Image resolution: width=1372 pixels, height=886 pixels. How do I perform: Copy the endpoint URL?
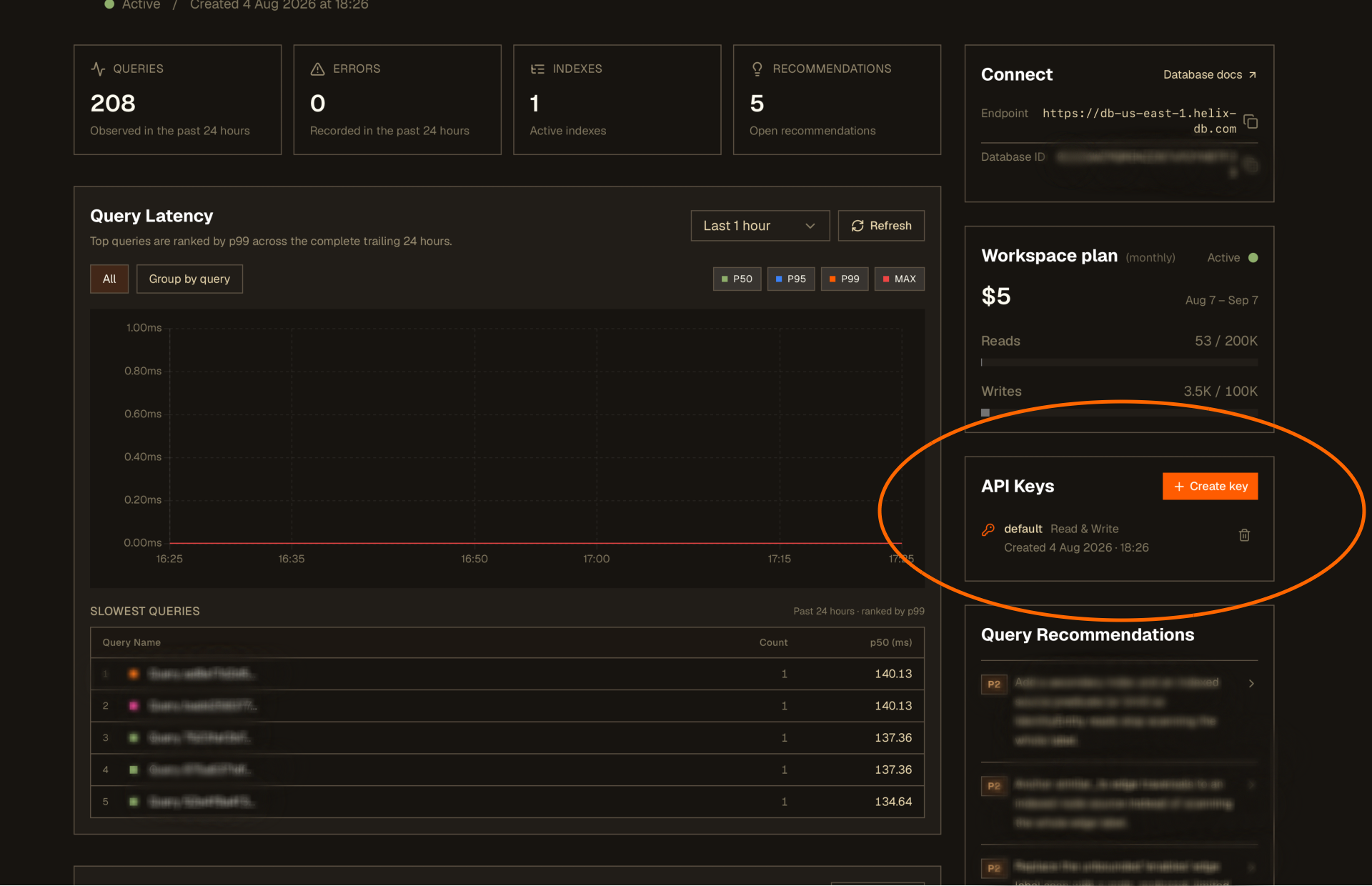coord(1251,121)
